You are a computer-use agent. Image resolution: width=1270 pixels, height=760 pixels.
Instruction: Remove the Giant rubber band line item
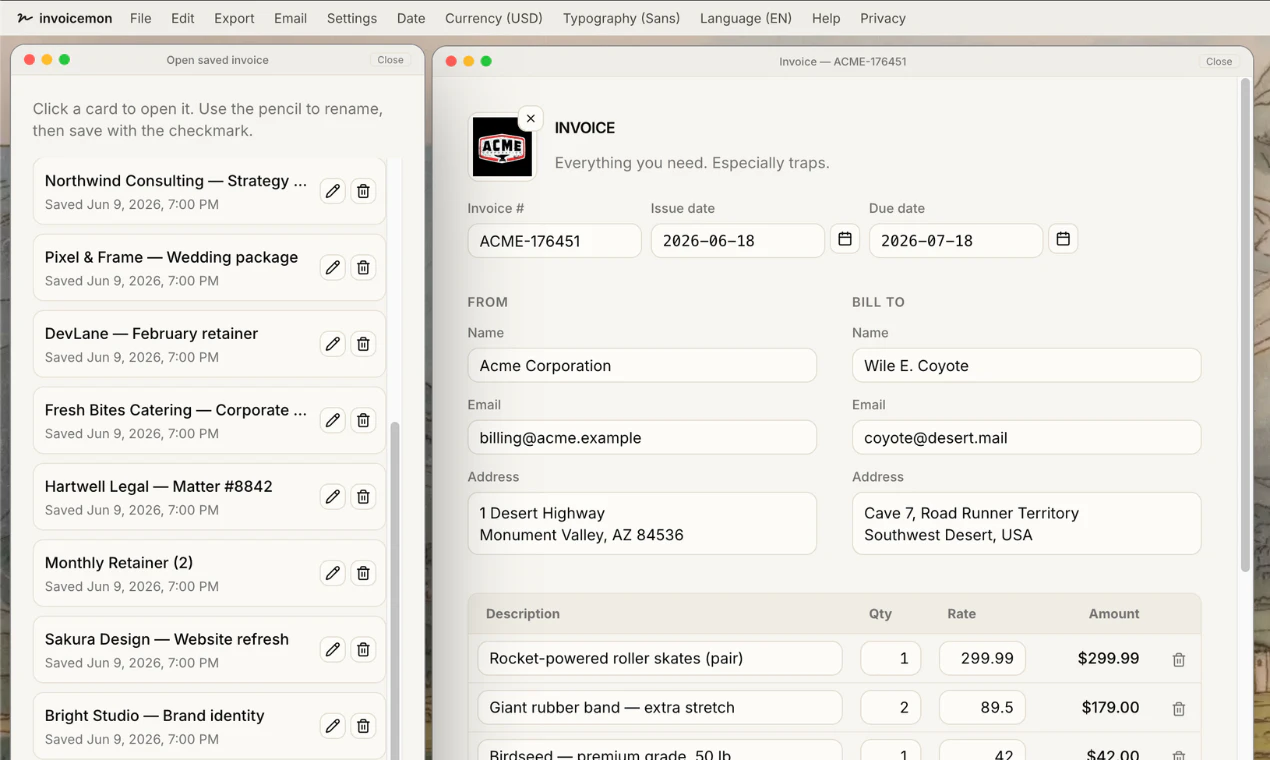pos(1179,709)
